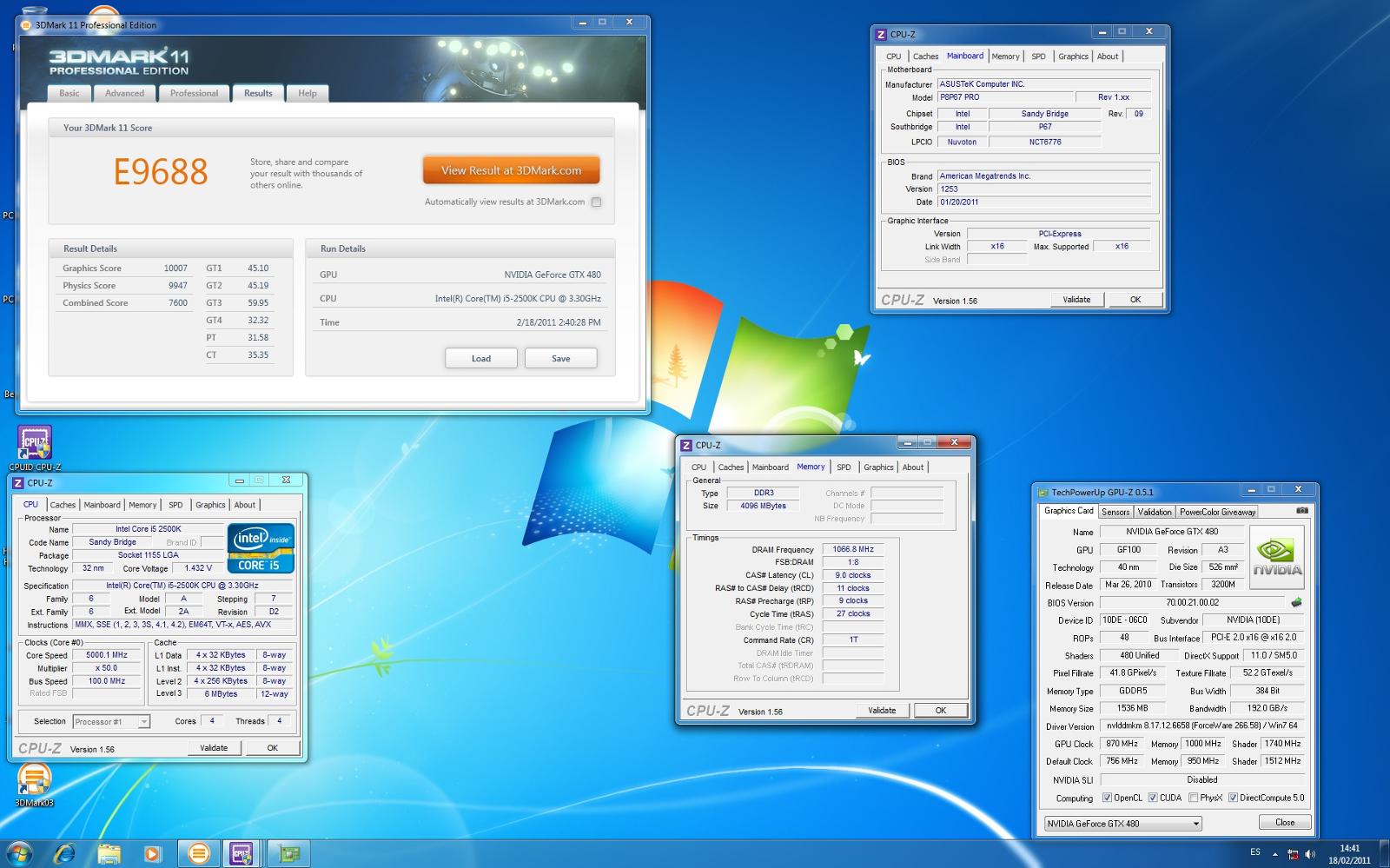Open the Processor #1 selection dropdown

coord(111,721)
